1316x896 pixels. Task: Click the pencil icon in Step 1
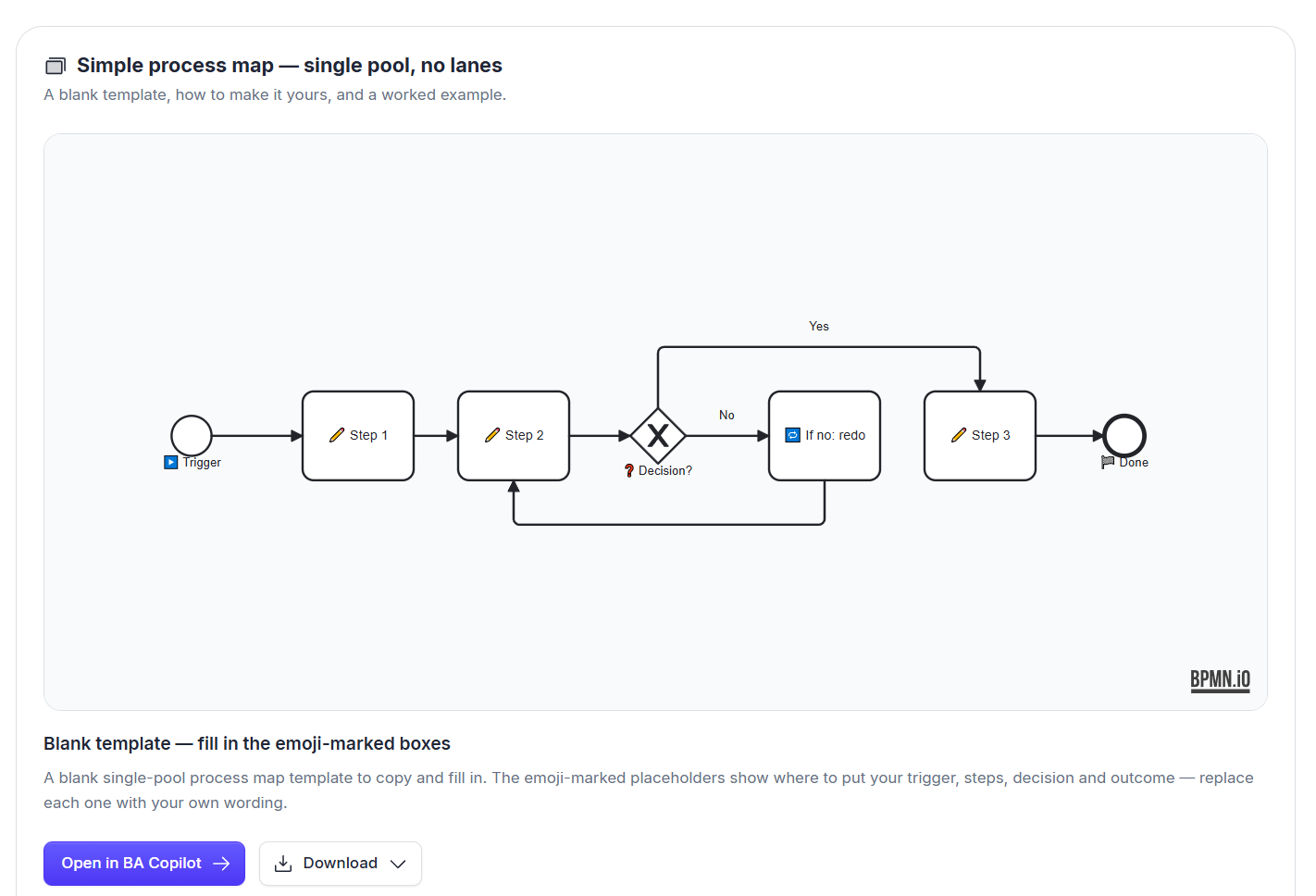[337, 435]
